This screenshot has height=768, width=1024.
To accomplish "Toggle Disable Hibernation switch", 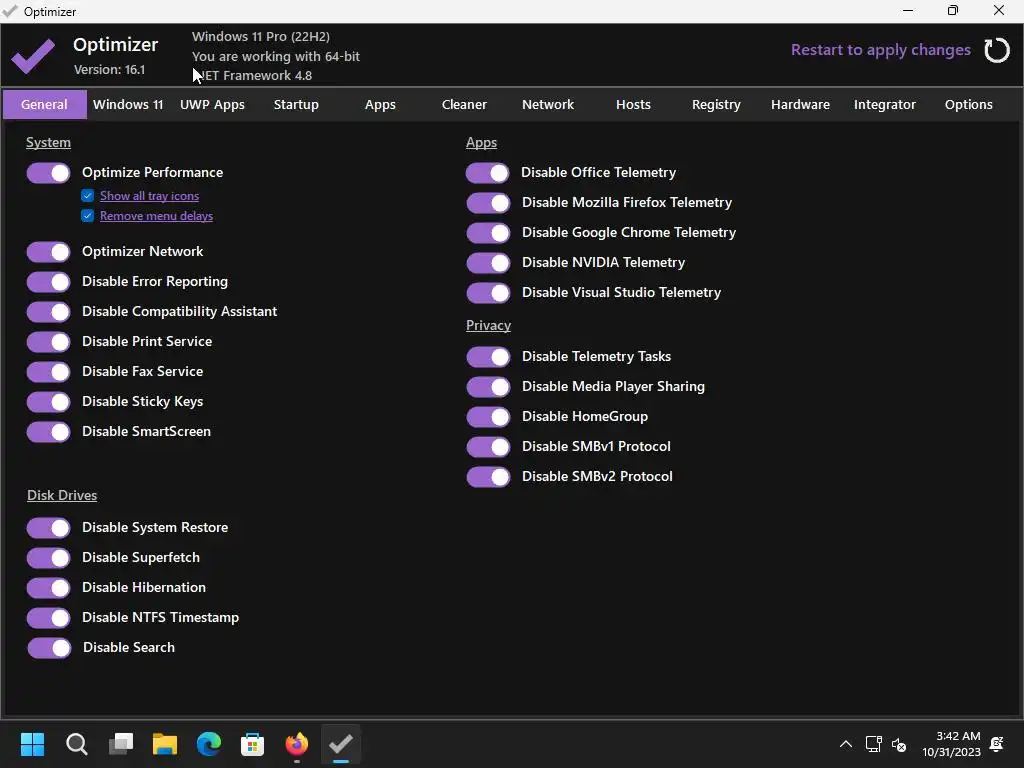I will click(x=48, y=588).
